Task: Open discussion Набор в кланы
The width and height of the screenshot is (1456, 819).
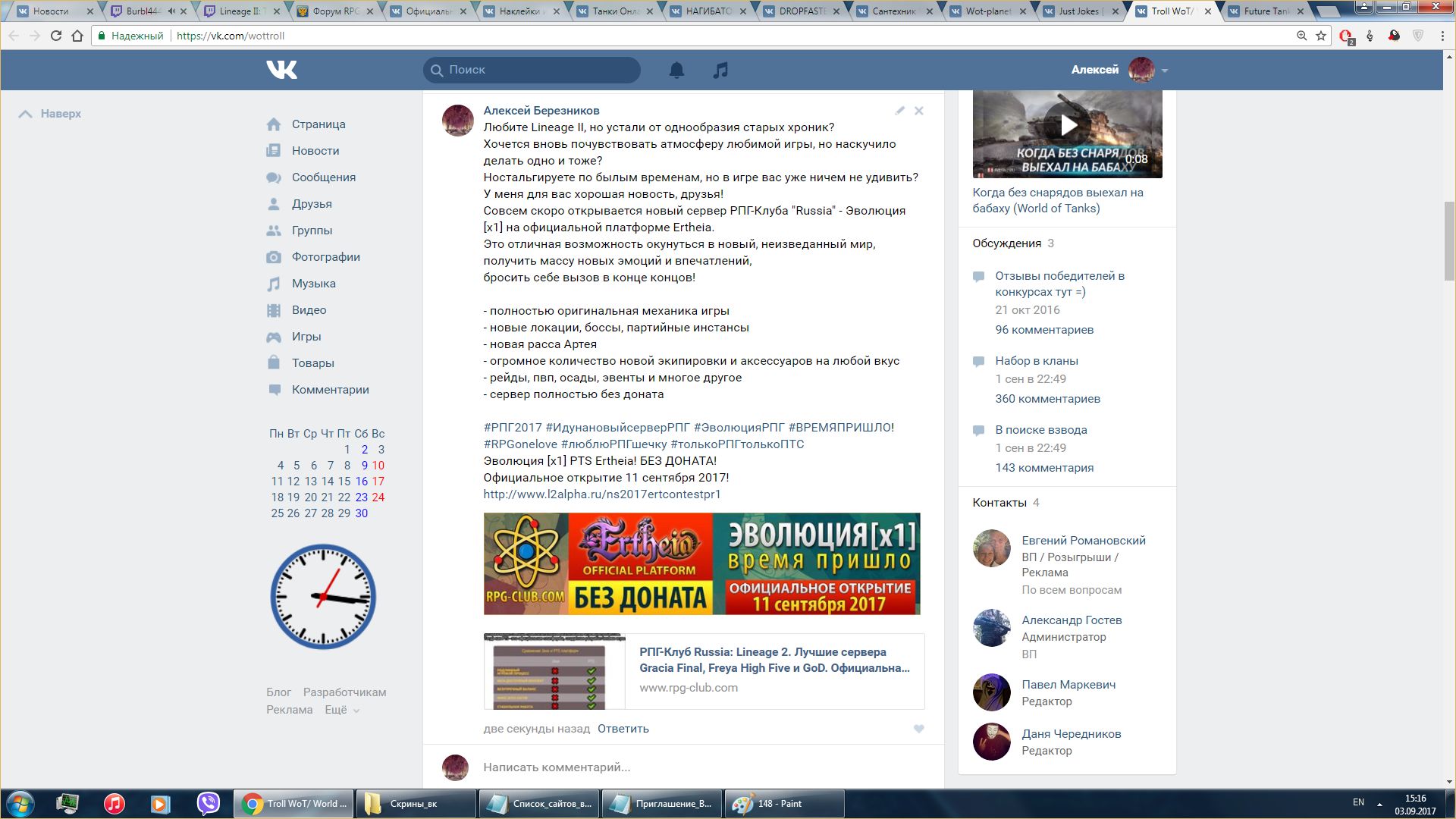Action: click(x=1037, y=361)
